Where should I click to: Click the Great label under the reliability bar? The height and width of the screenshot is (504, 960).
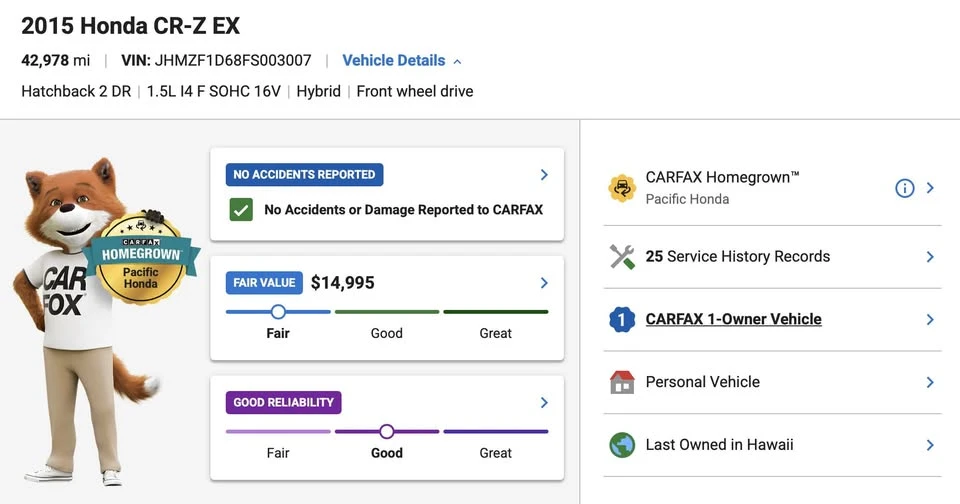click(495, 453)
